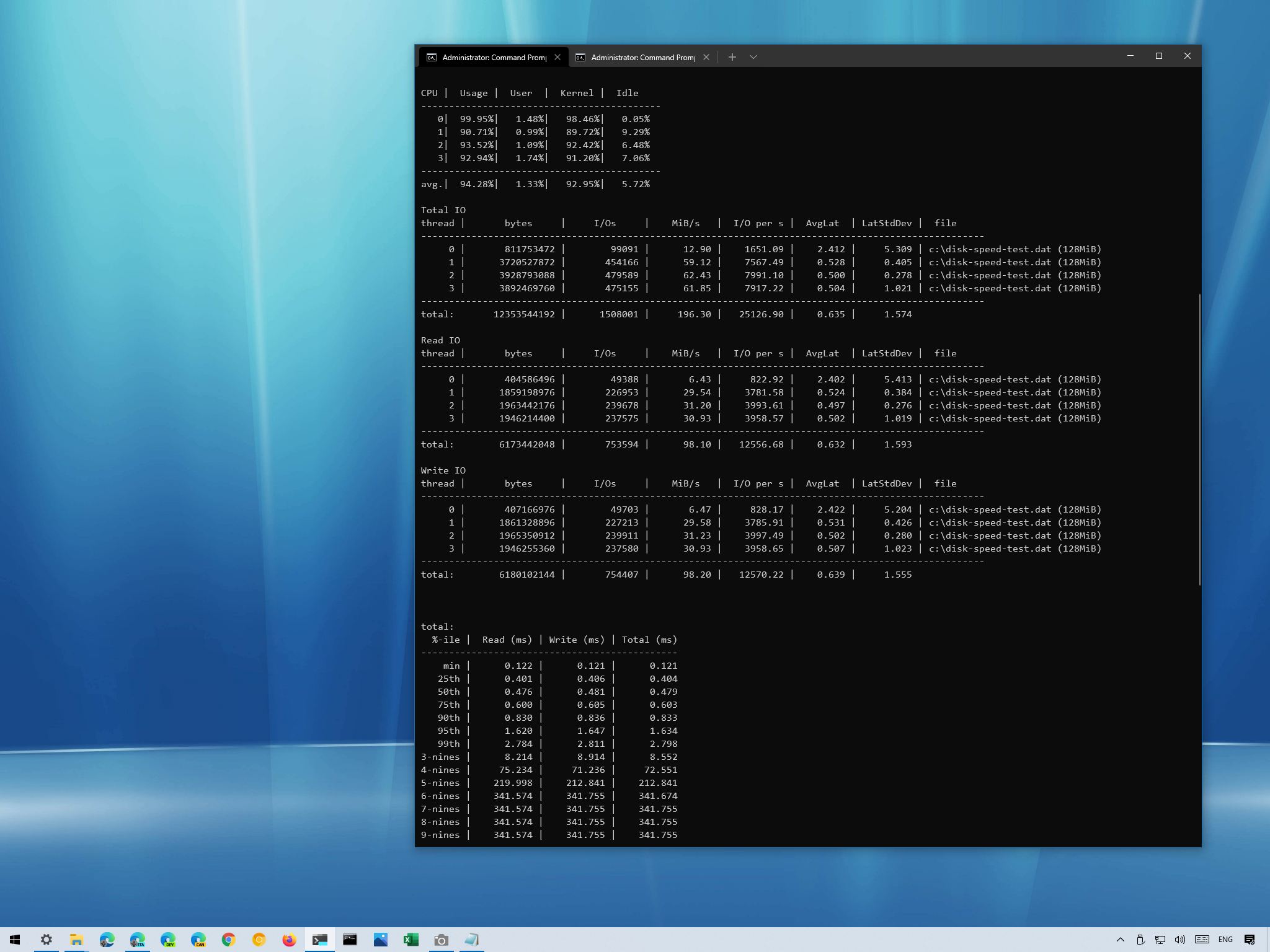Maximize the Windows Terminal window
Image resolution: width=1270 pixels, height=952 pixels.
1158,56
